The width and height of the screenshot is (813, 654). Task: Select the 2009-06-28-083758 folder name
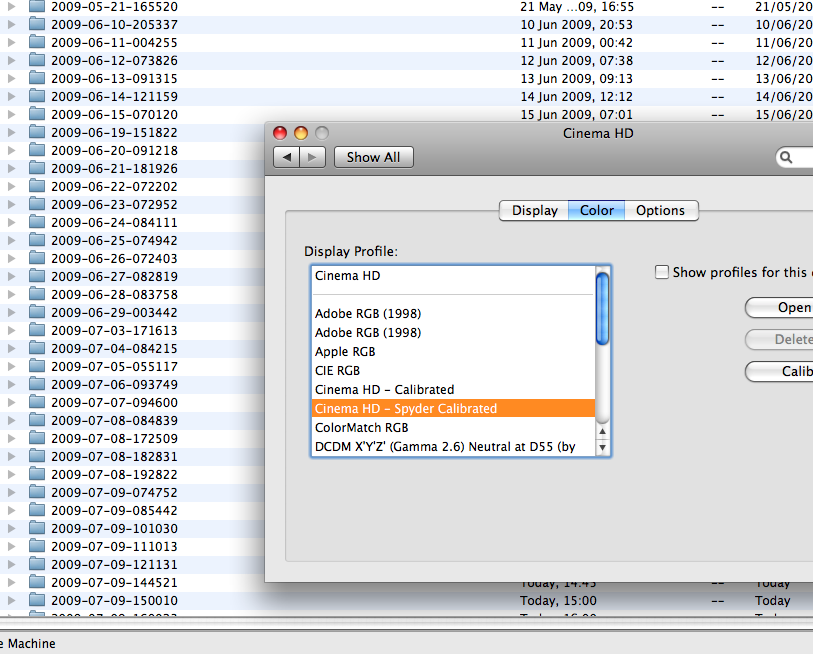(x=114, y=295)
